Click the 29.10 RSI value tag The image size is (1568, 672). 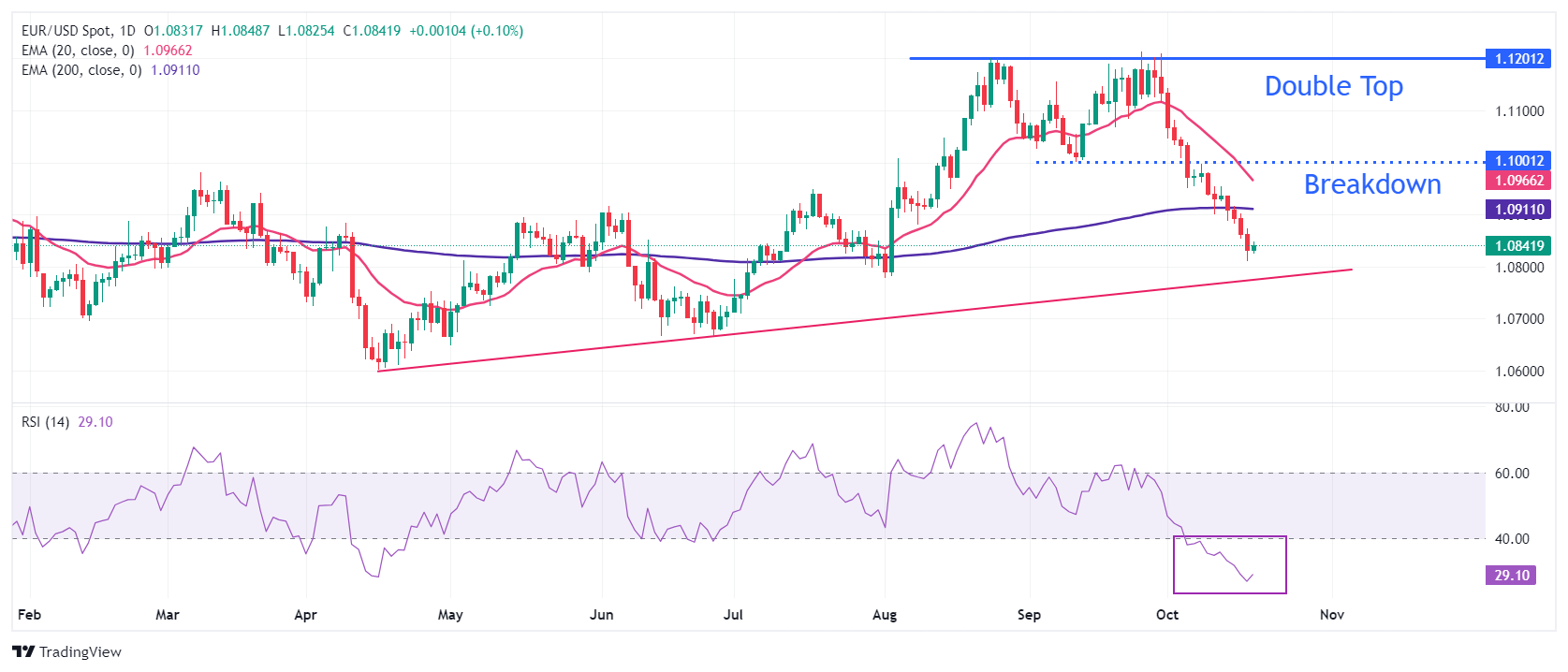point(1511,576)
